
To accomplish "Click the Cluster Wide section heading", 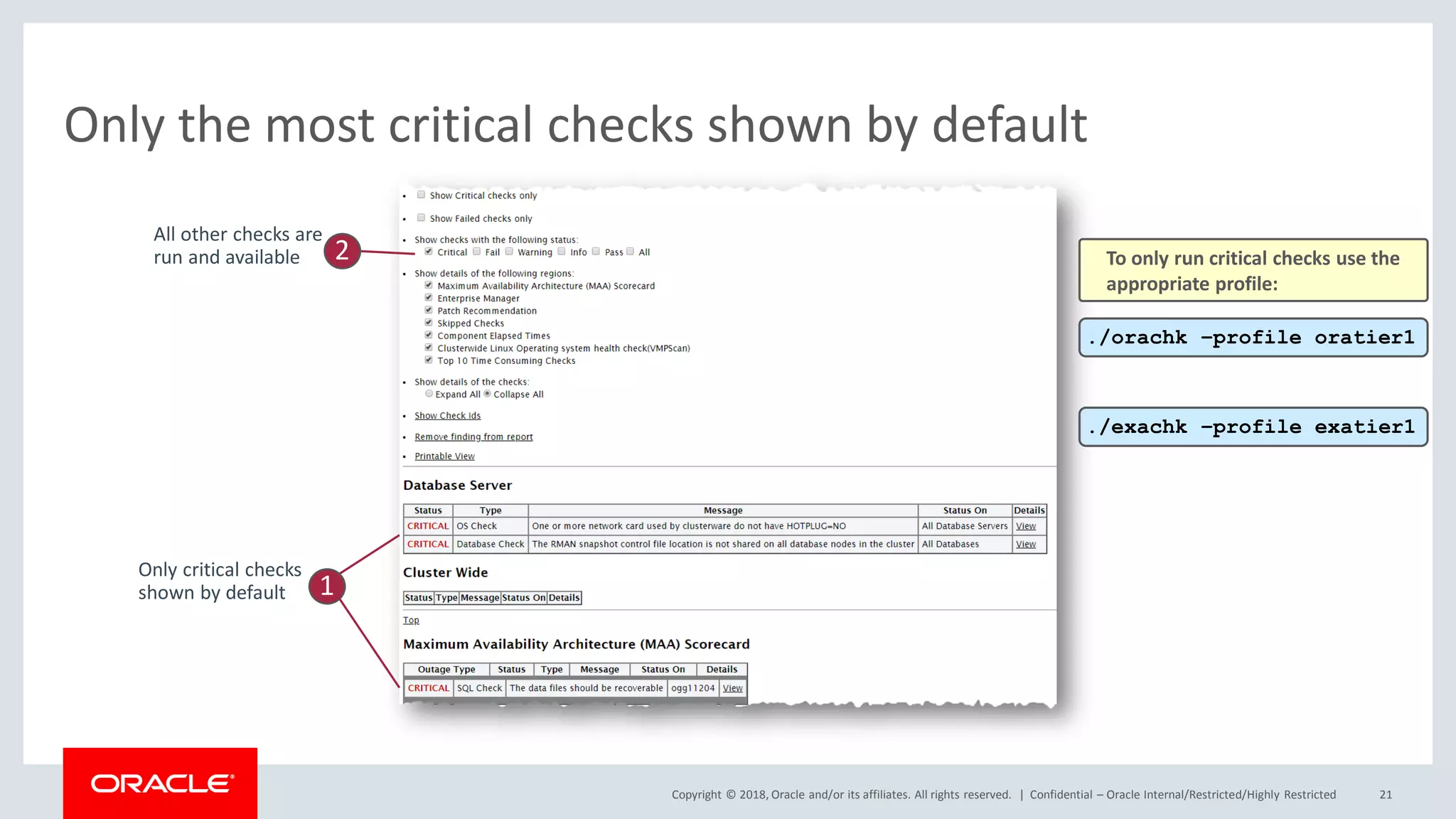I will coord(445,572).
